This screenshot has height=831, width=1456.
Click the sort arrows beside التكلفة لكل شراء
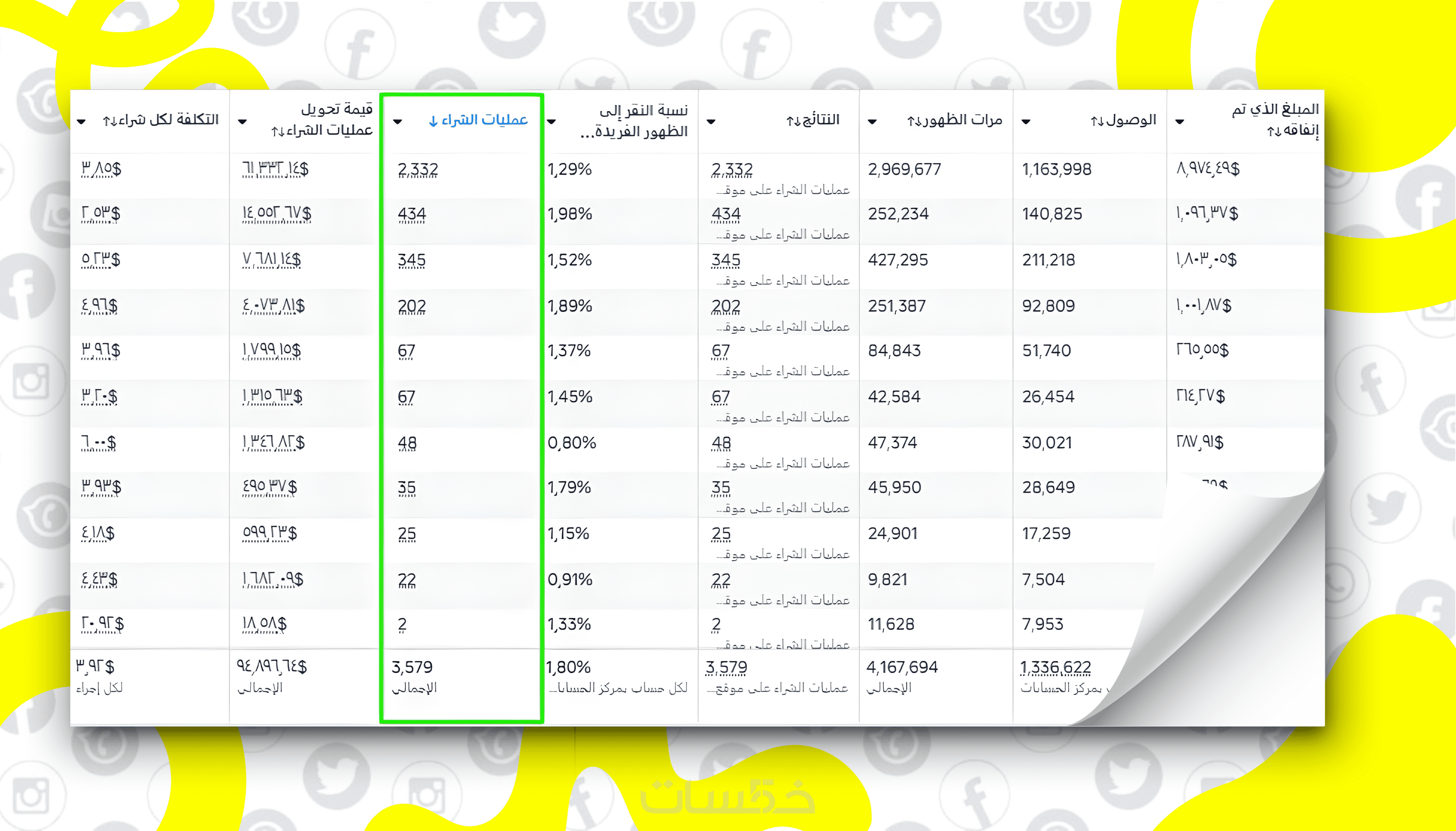(110, 121)
